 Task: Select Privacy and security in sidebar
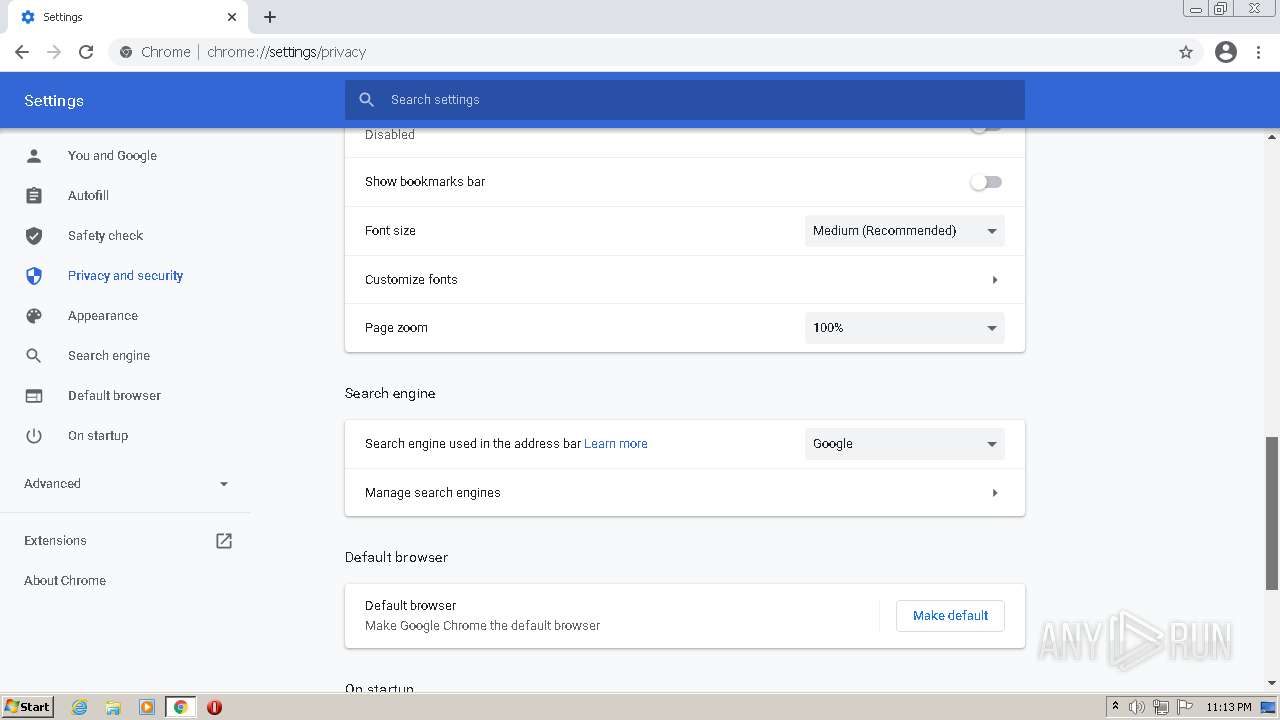click(125, 275)
